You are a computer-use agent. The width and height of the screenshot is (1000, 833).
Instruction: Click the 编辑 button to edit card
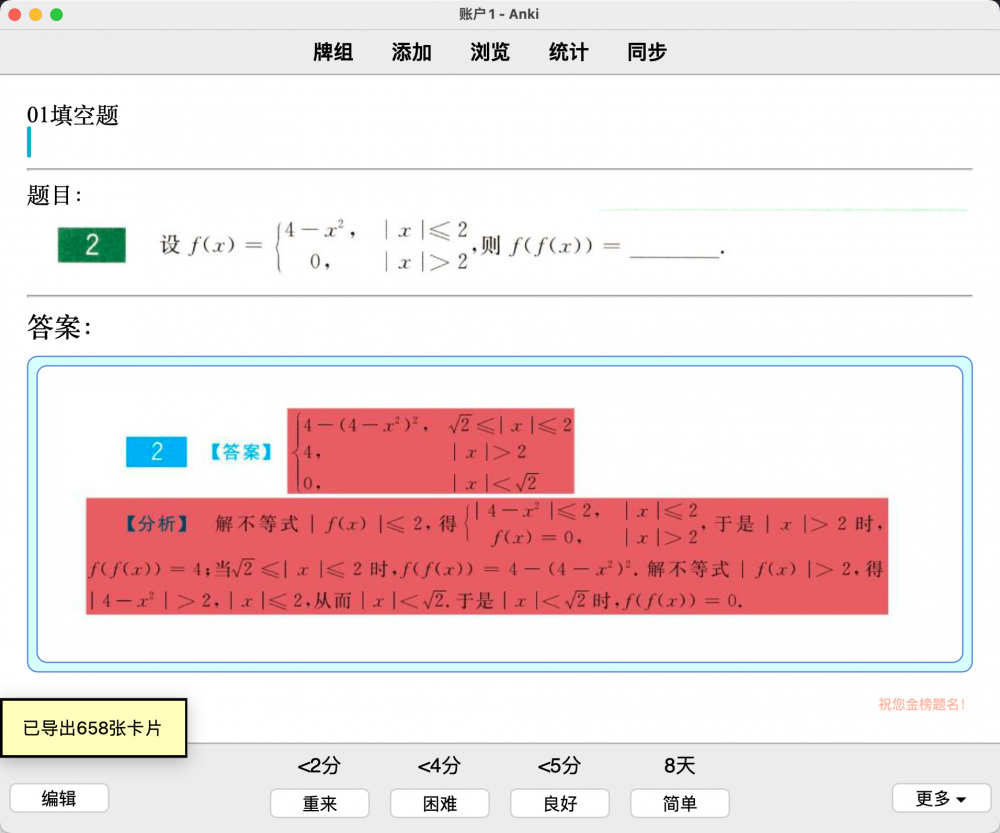tap(59, 798)
